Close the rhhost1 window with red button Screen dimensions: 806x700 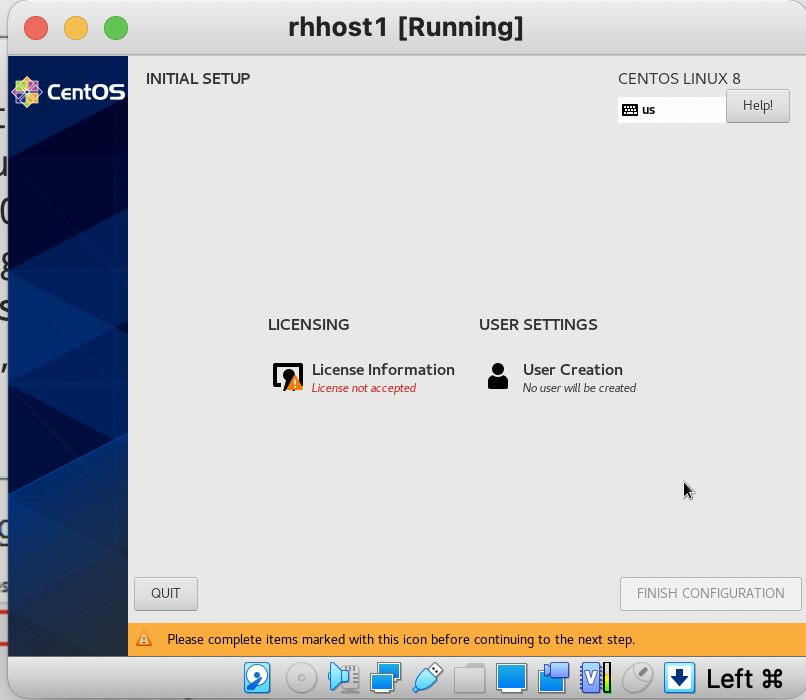(36, 28)
